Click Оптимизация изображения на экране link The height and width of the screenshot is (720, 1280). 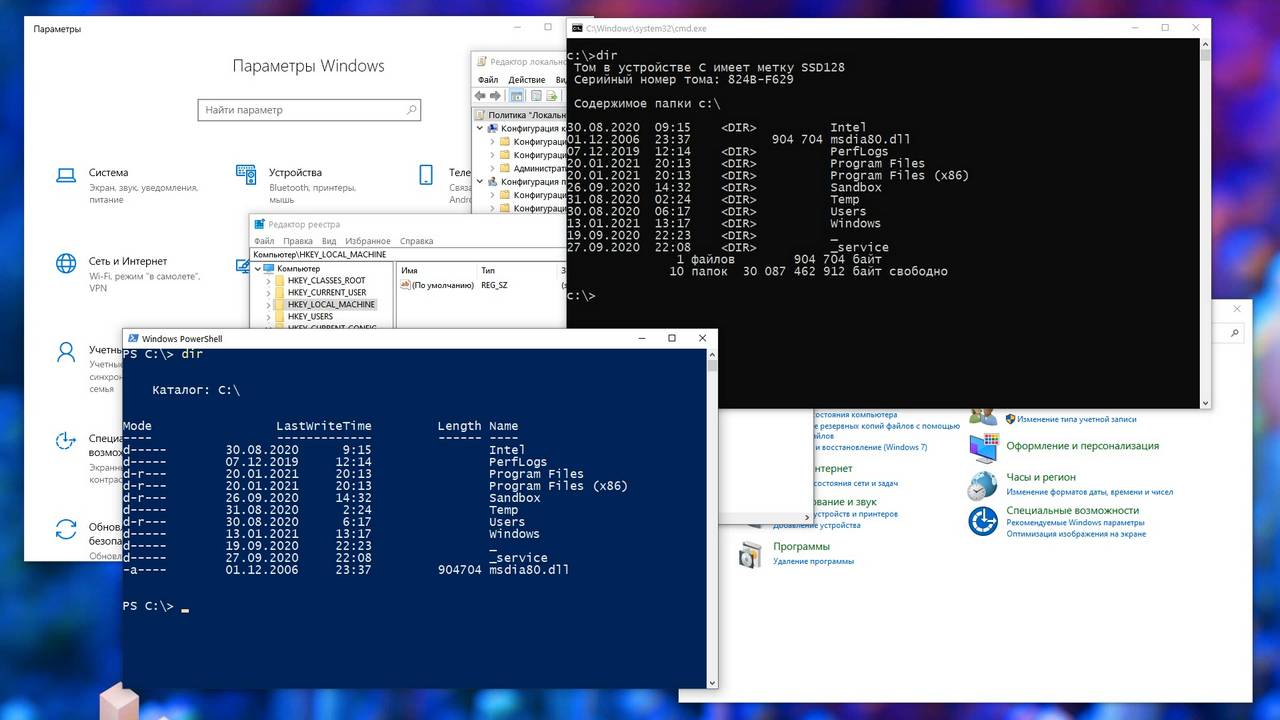[1076, 534]
